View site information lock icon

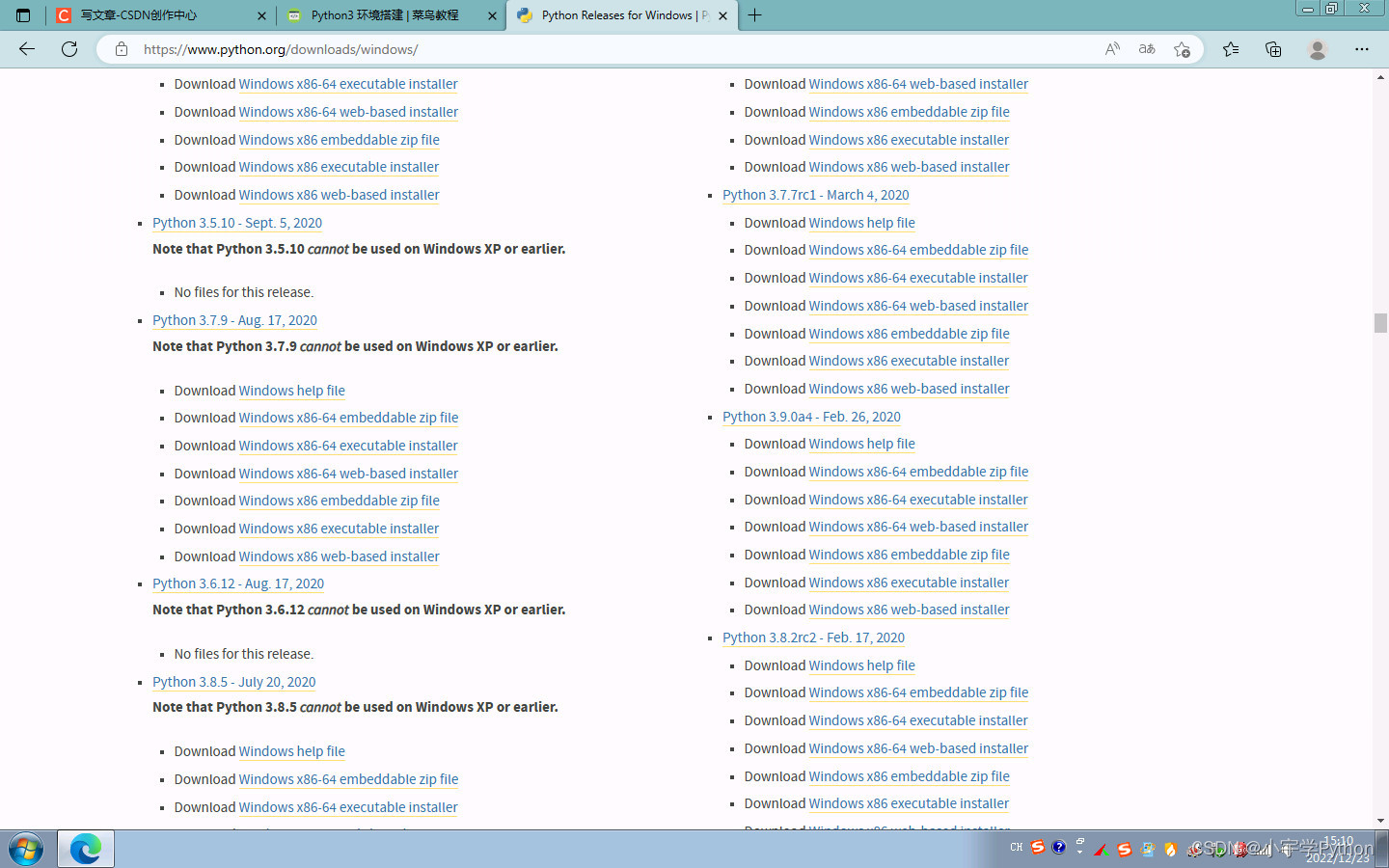122,49
